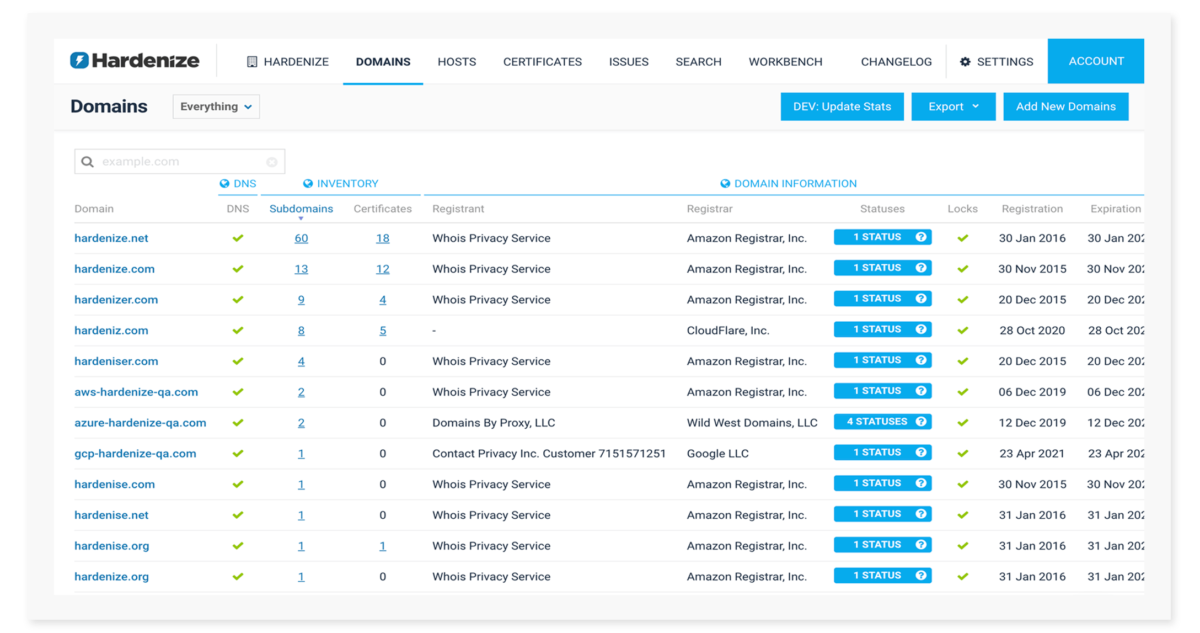Screen dimensions: 1200x633
Task: Click the Locks check mark for hardeniz.com
Action: [963, 330]
